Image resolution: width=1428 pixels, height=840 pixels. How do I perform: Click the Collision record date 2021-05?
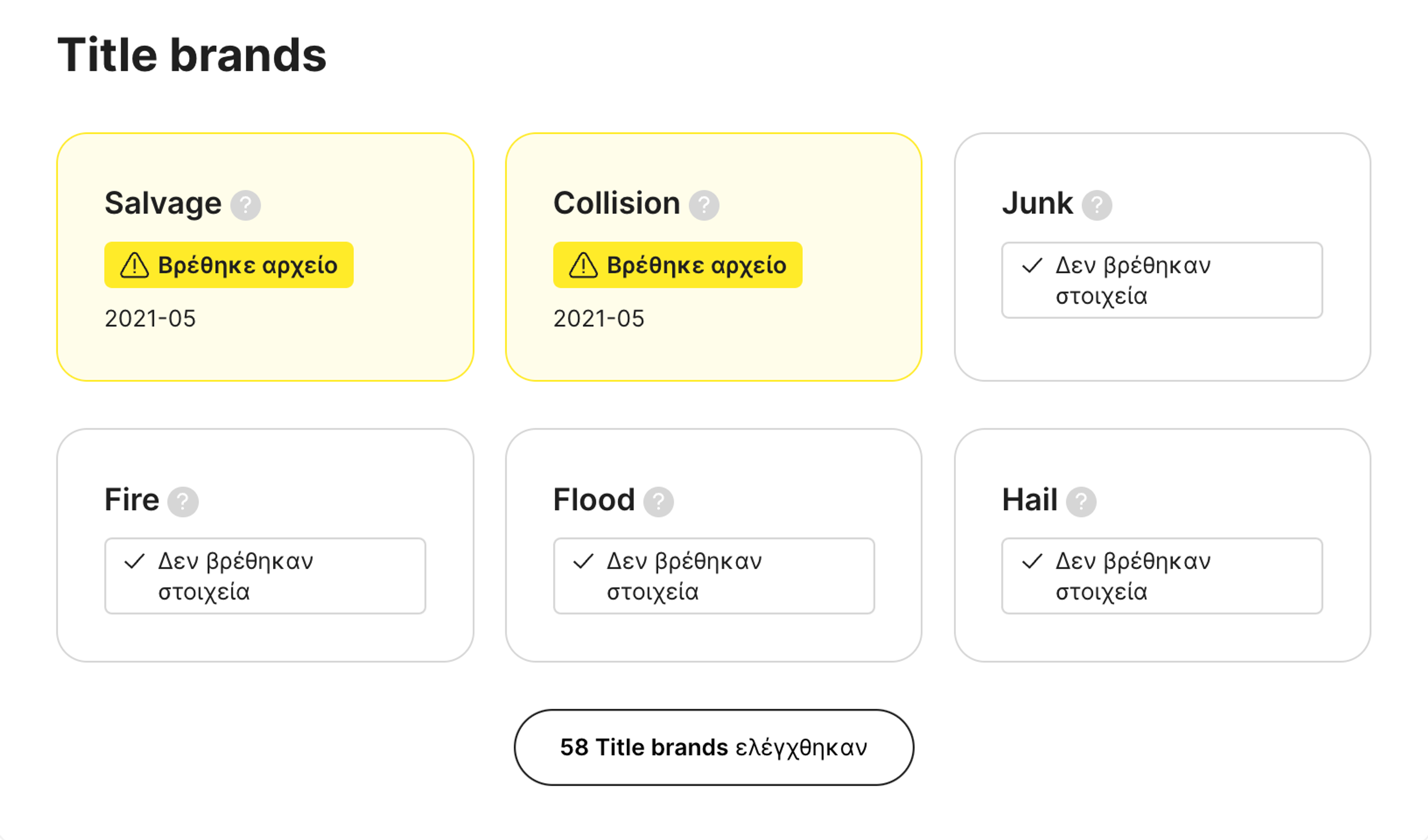pos(598,319)
